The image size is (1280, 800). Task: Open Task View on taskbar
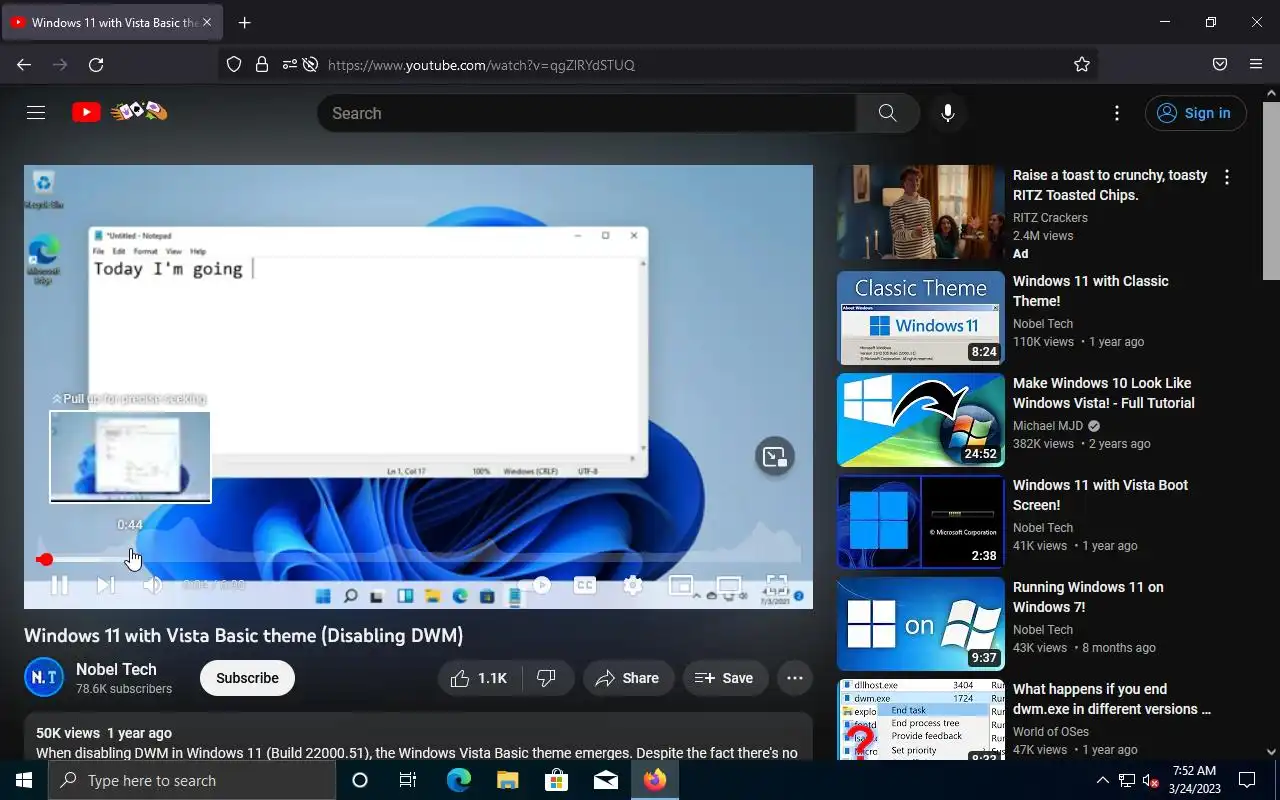click(x=408, y=780)
